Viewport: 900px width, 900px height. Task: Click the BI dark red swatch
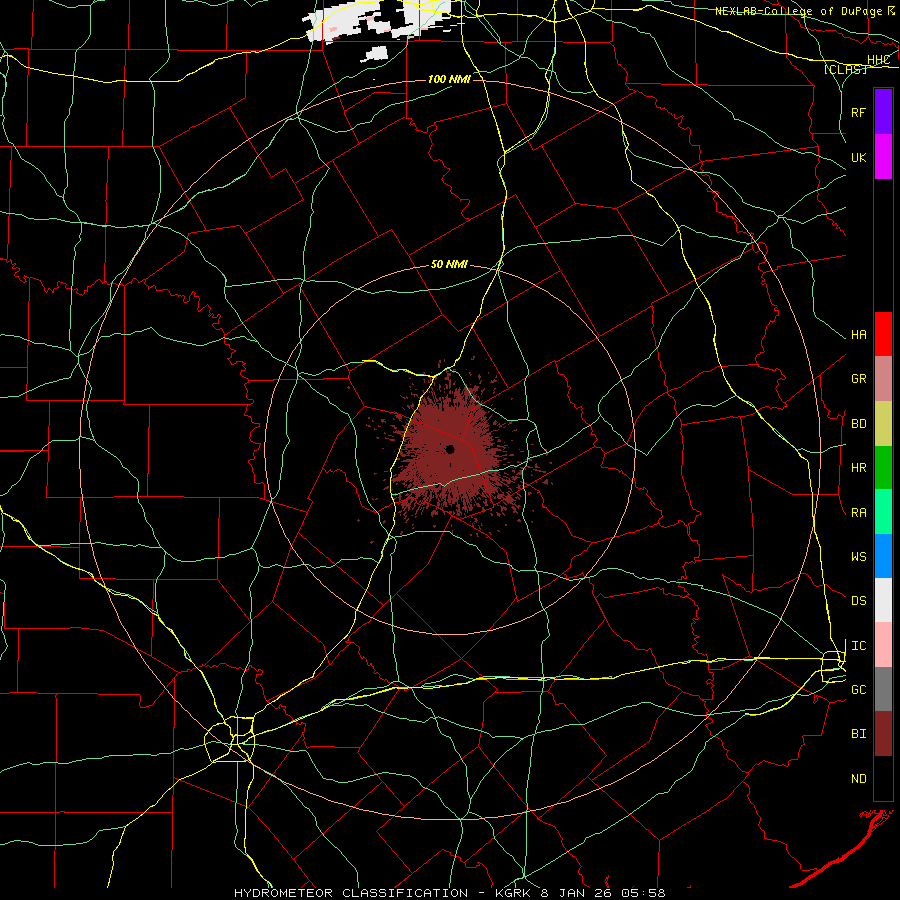coord(883,734)
